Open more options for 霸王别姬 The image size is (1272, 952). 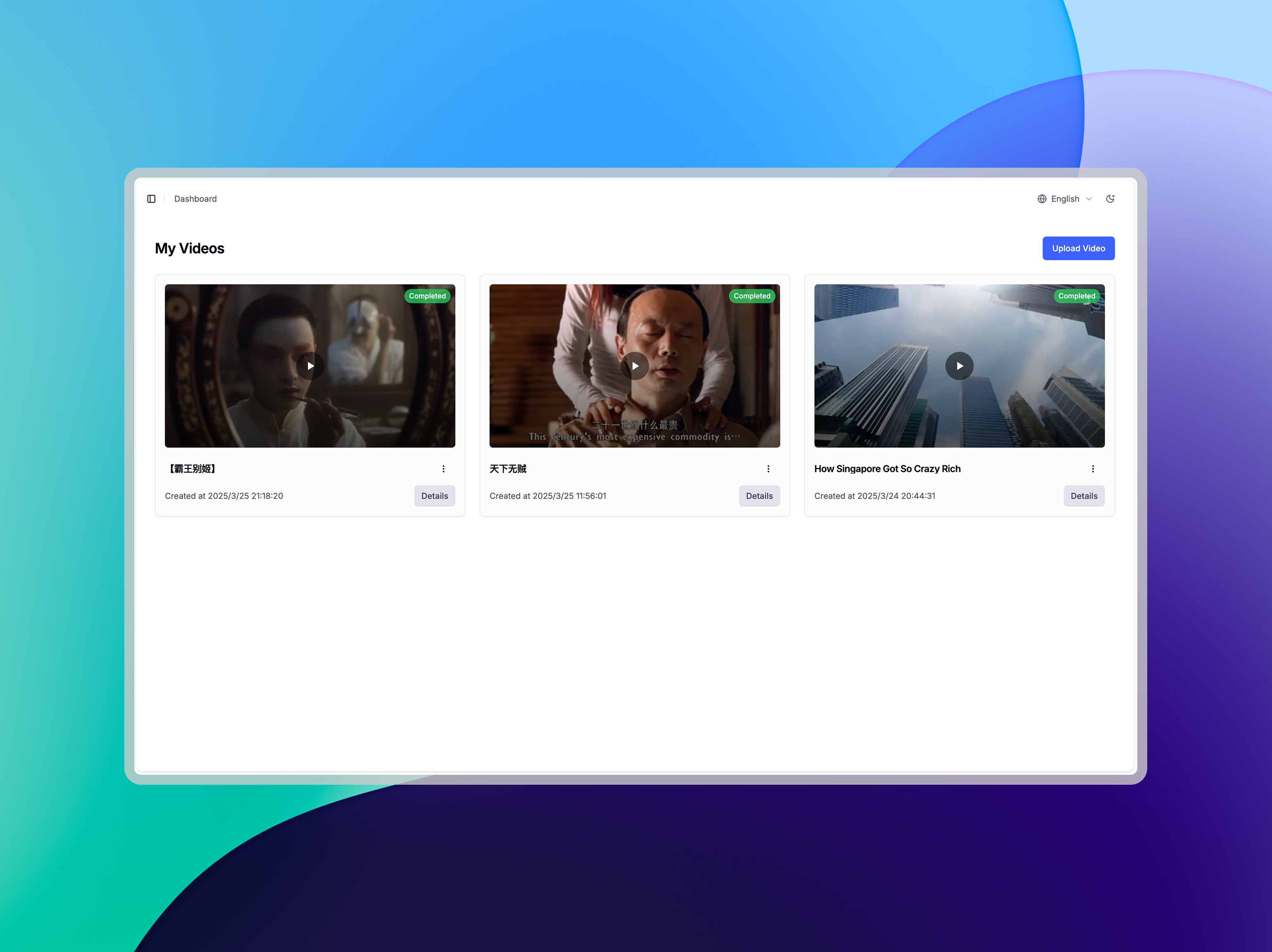[x=443, y=469]
